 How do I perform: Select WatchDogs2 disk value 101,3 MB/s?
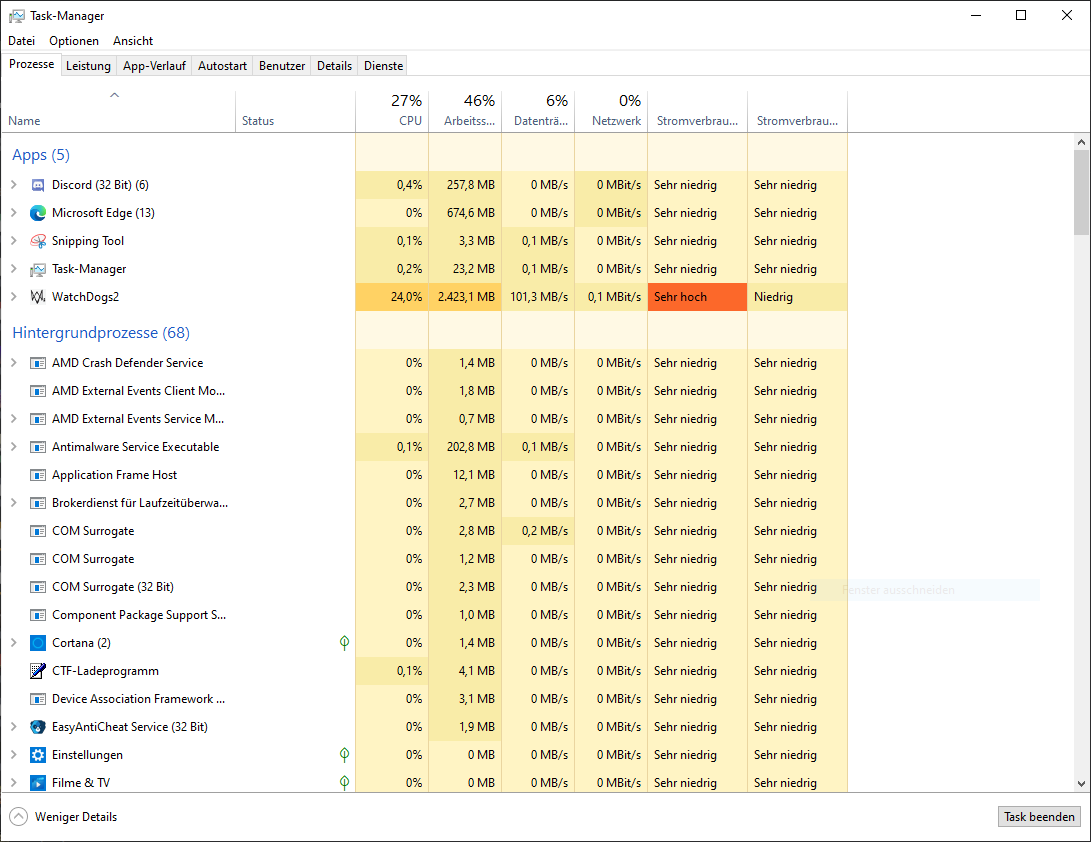pyautogui.click(x=538, y=296)
